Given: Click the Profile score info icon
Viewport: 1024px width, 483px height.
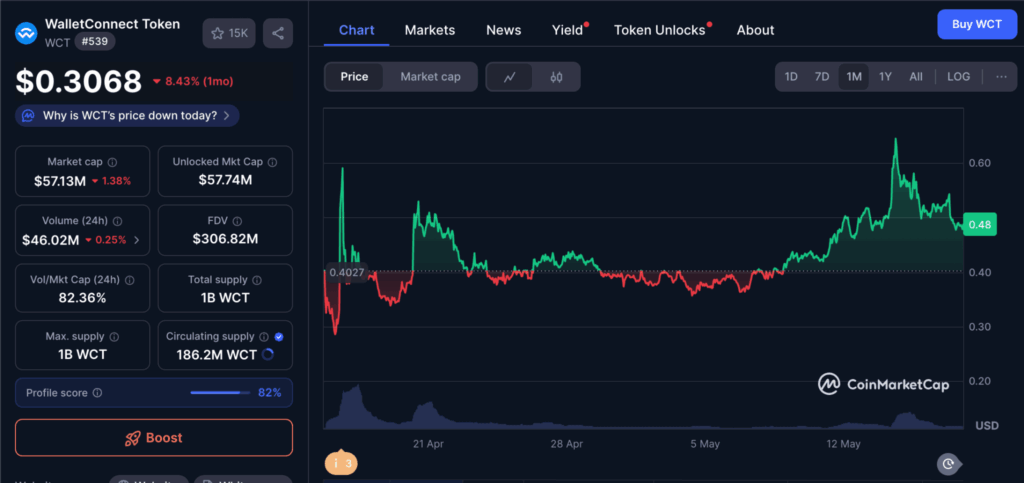Looking at the screenshot, I should (97, 393).
